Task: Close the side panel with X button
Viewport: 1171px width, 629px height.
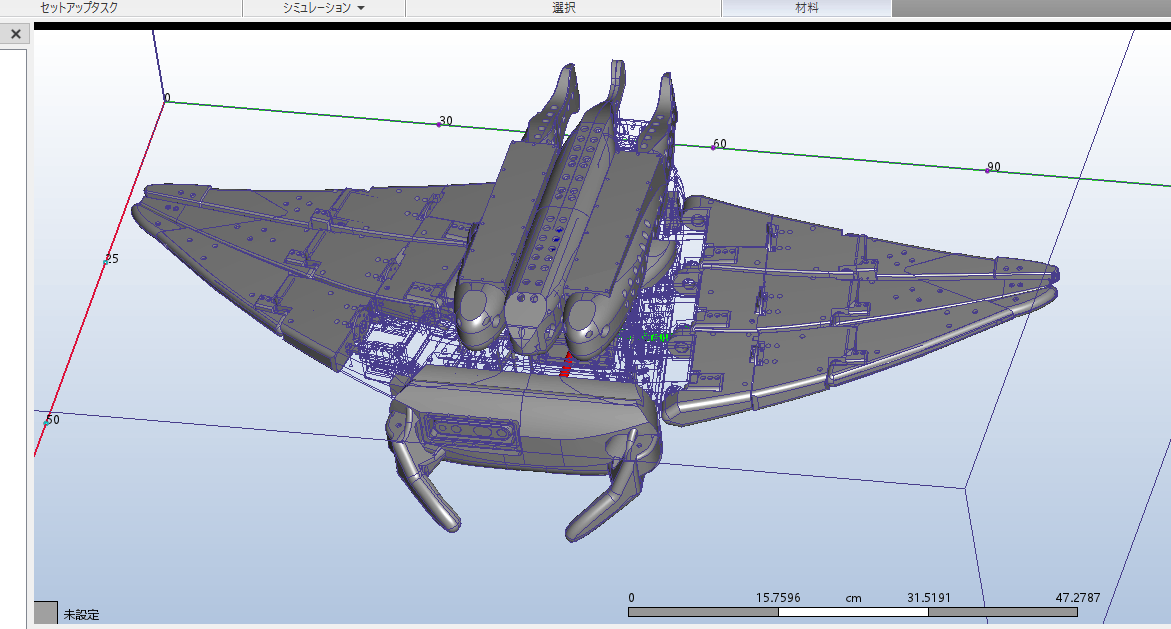Action: [16, 34]
